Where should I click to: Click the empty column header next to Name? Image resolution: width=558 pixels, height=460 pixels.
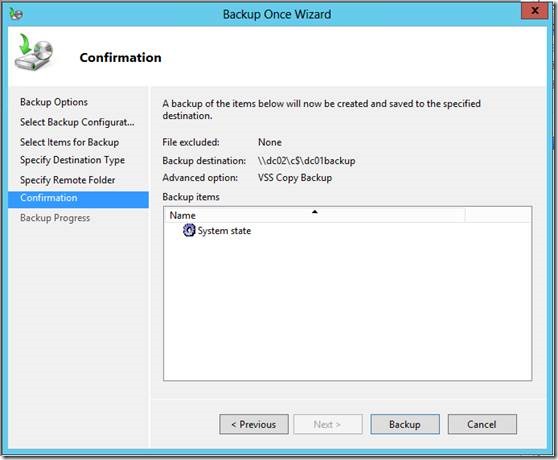498,215
